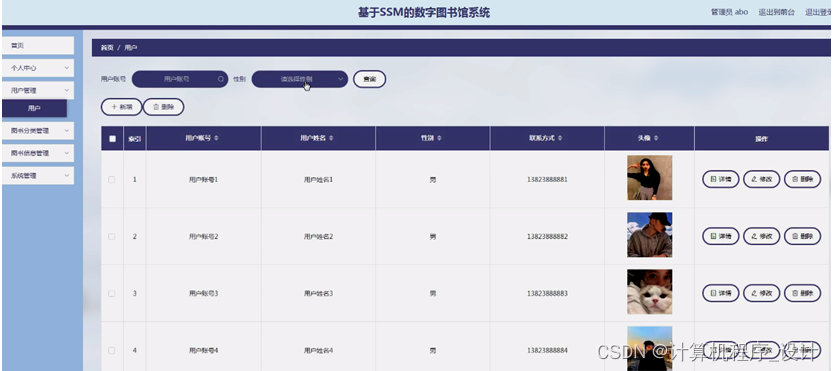Check the checkbox for 用户账号2 row
Screen dimensions: 834x371
coord(112,237)
